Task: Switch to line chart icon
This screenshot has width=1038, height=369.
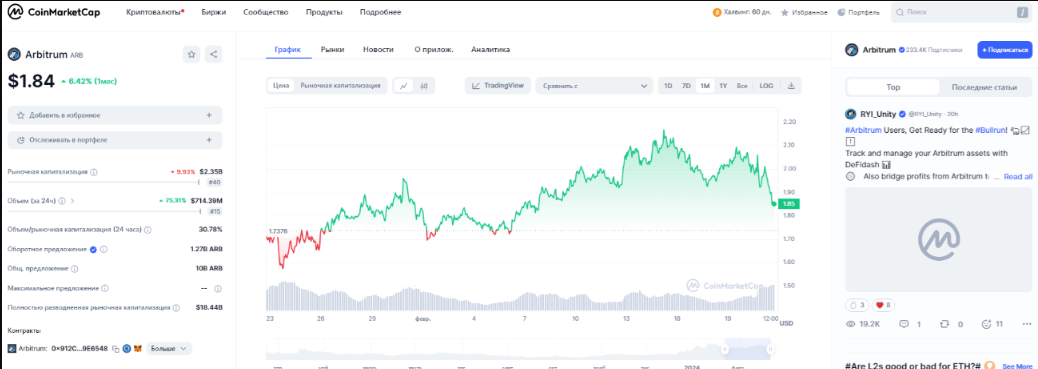Action: click(x=403, y=85)
